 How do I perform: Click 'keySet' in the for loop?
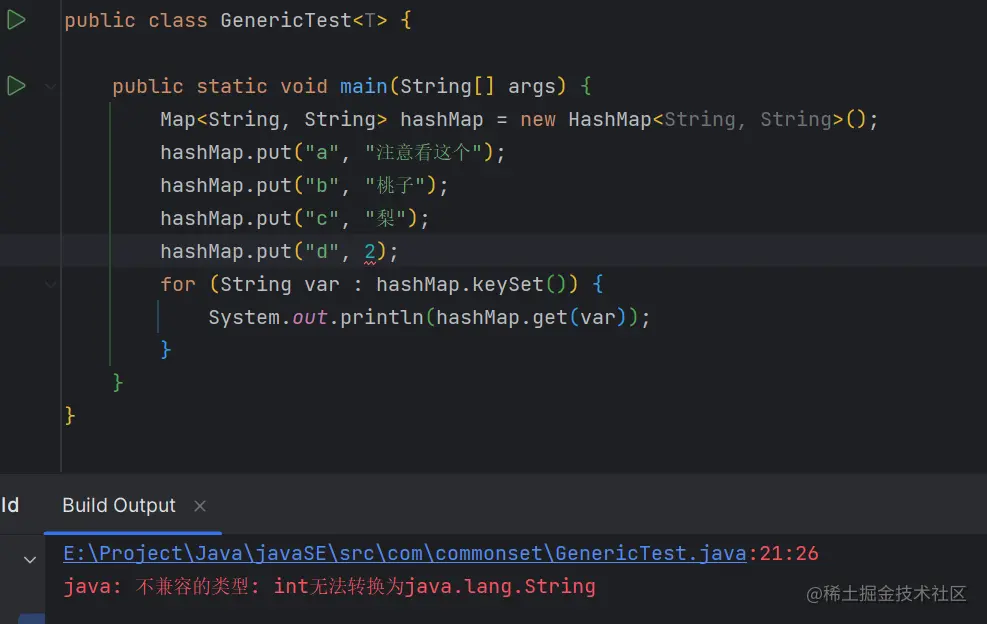coord(507,285)
